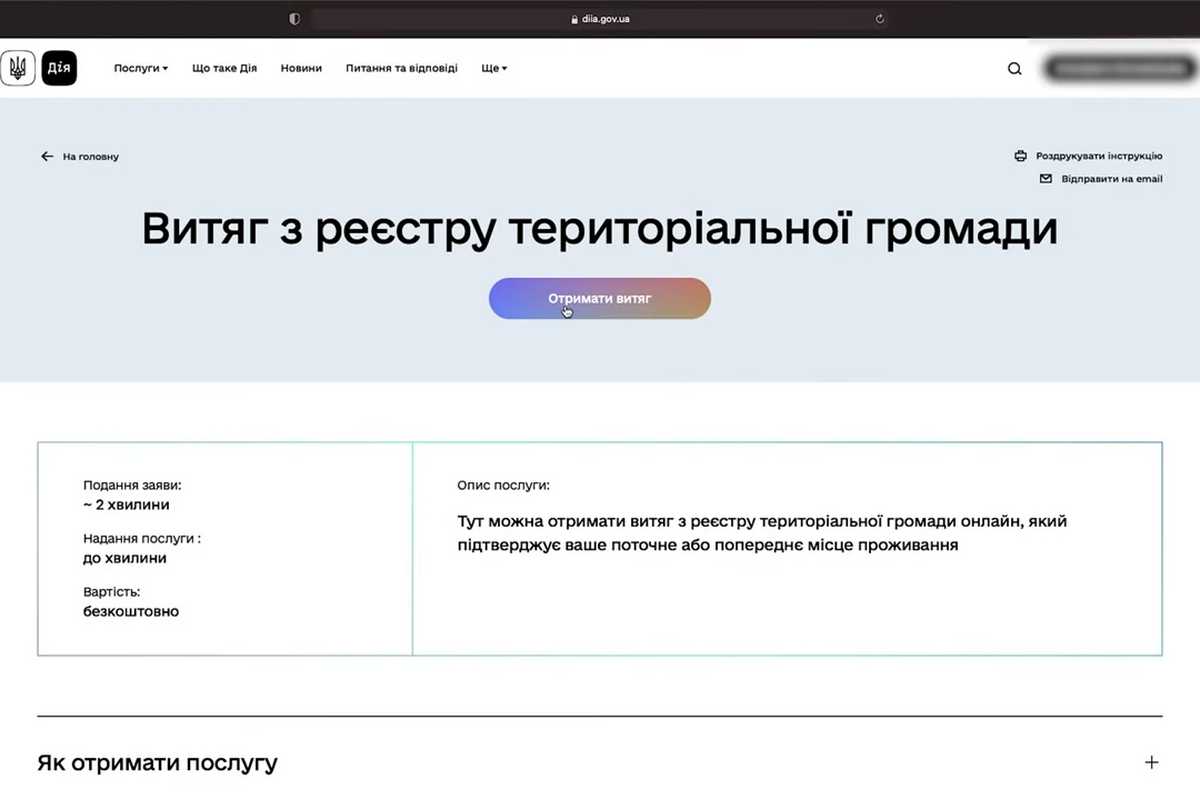Open Питання та відповіді page

point(402,68)
